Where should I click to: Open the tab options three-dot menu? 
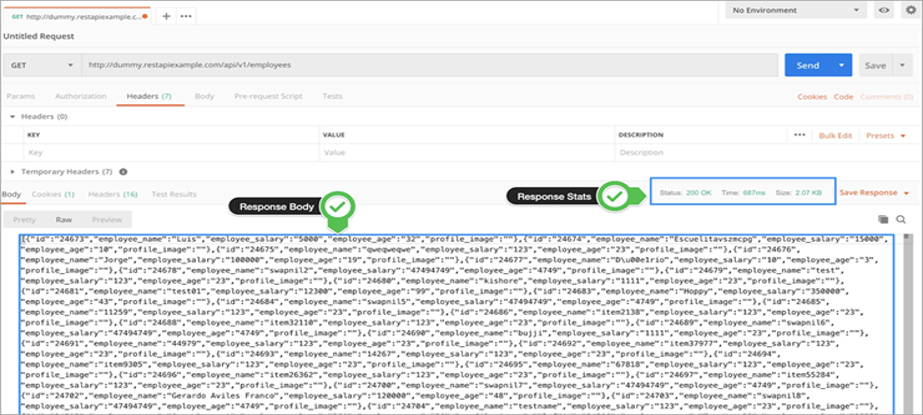tap(186, 16)
